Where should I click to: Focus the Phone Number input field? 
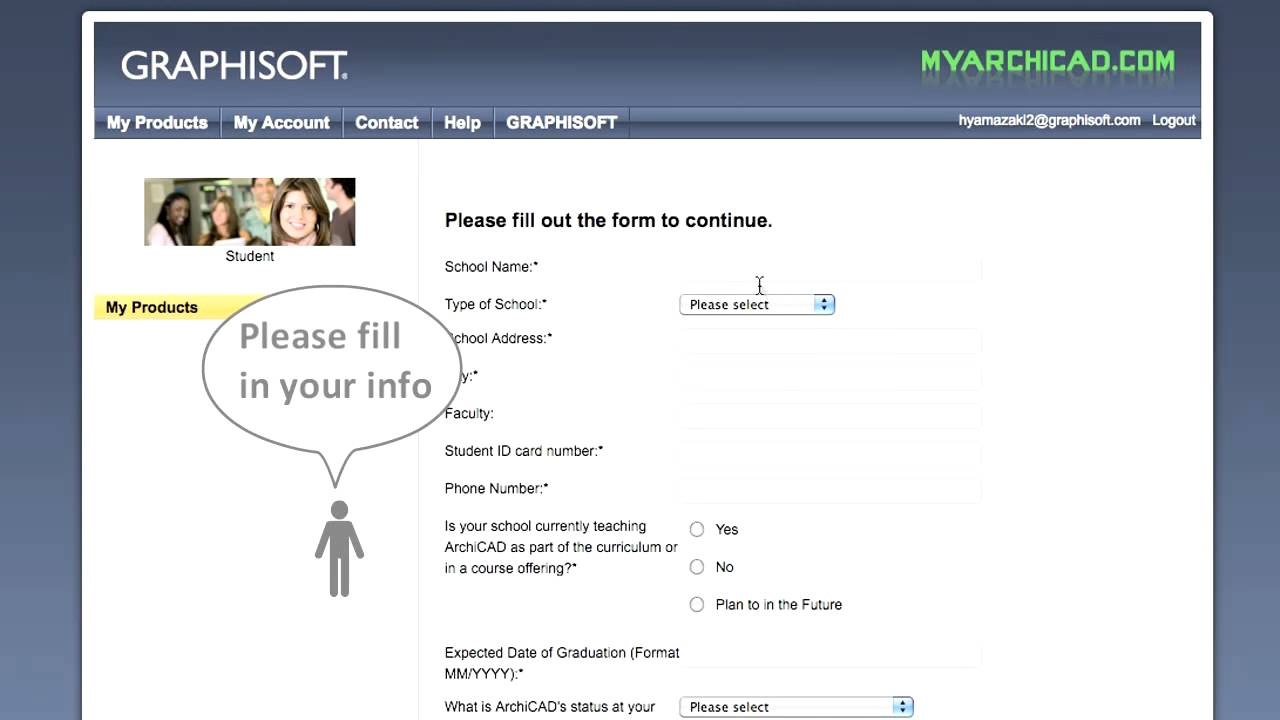coord(830,490)
